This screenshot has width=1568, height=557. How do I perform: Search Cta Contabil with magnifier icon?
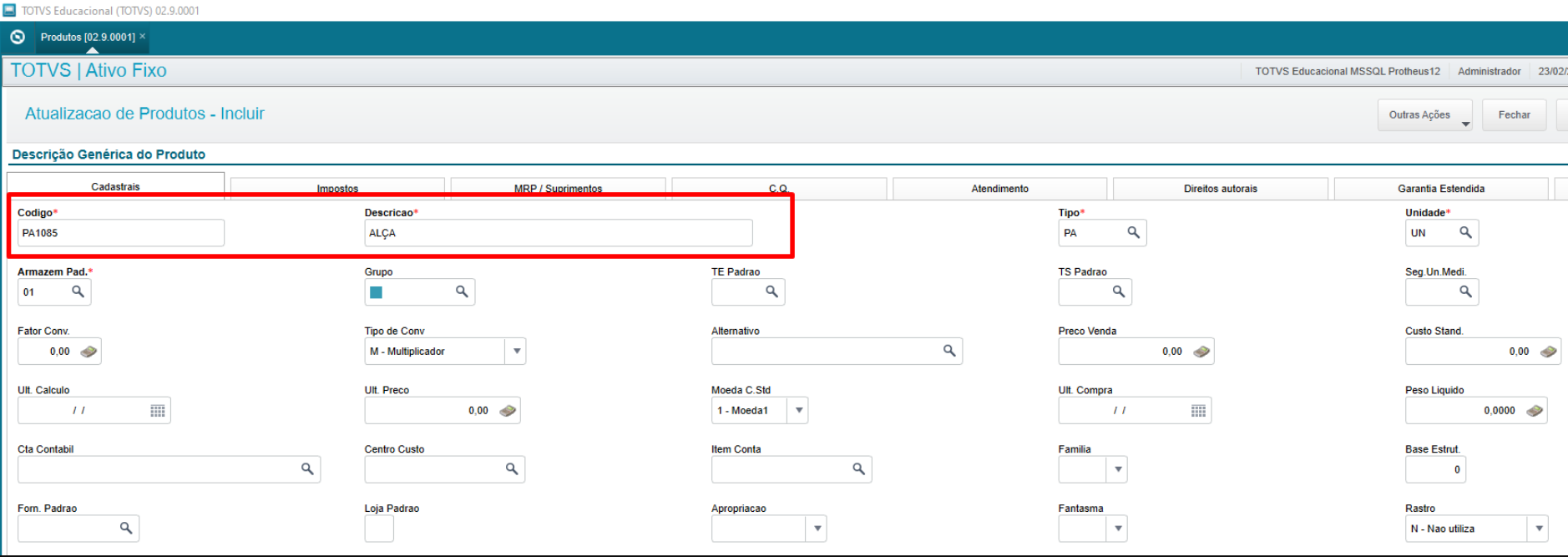click(x=307, y=469)
